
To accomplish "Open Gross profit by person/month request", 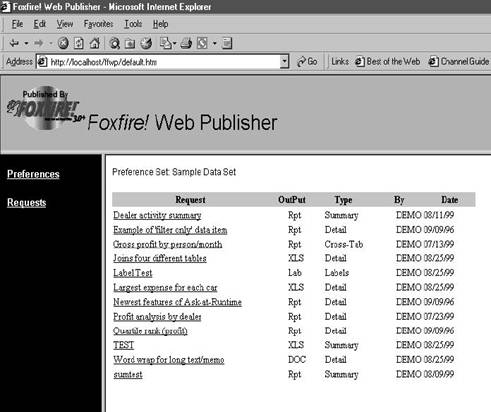I will point(167,244).
